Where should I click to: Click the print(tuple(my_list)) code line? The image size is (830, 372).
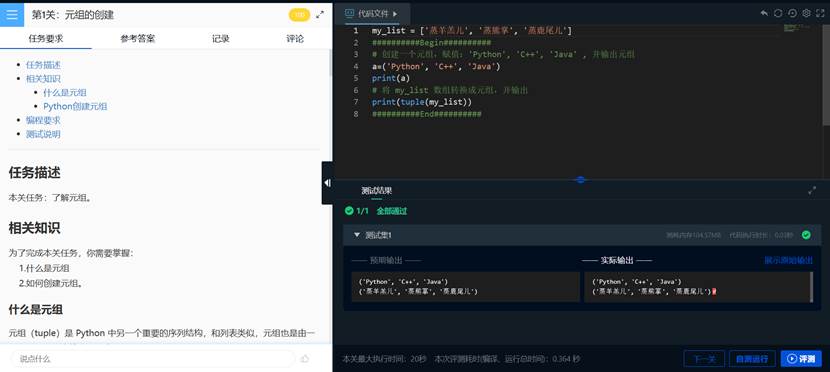421,102
